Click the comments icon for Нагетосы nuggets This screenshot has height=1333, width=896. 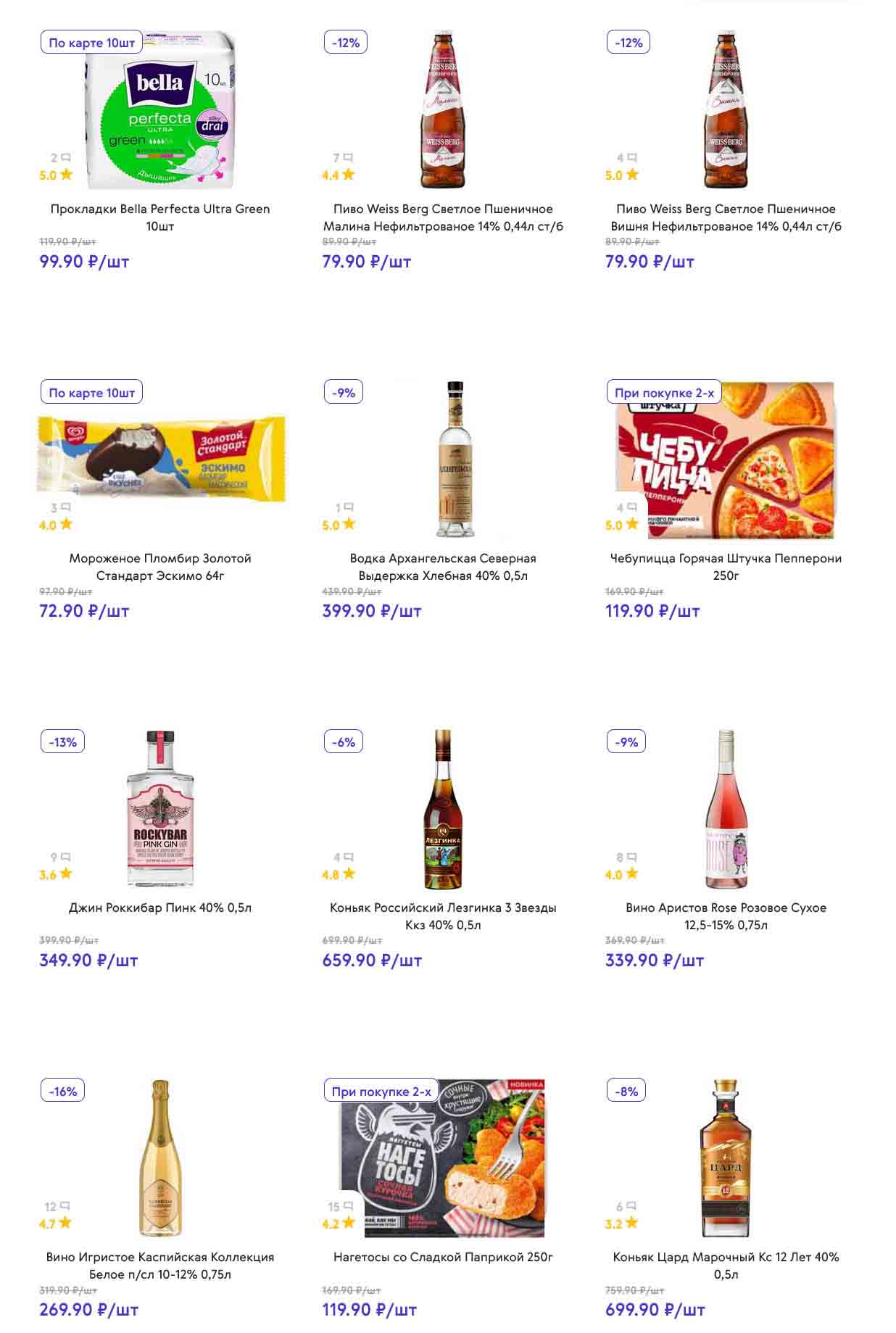point(349,1206)
